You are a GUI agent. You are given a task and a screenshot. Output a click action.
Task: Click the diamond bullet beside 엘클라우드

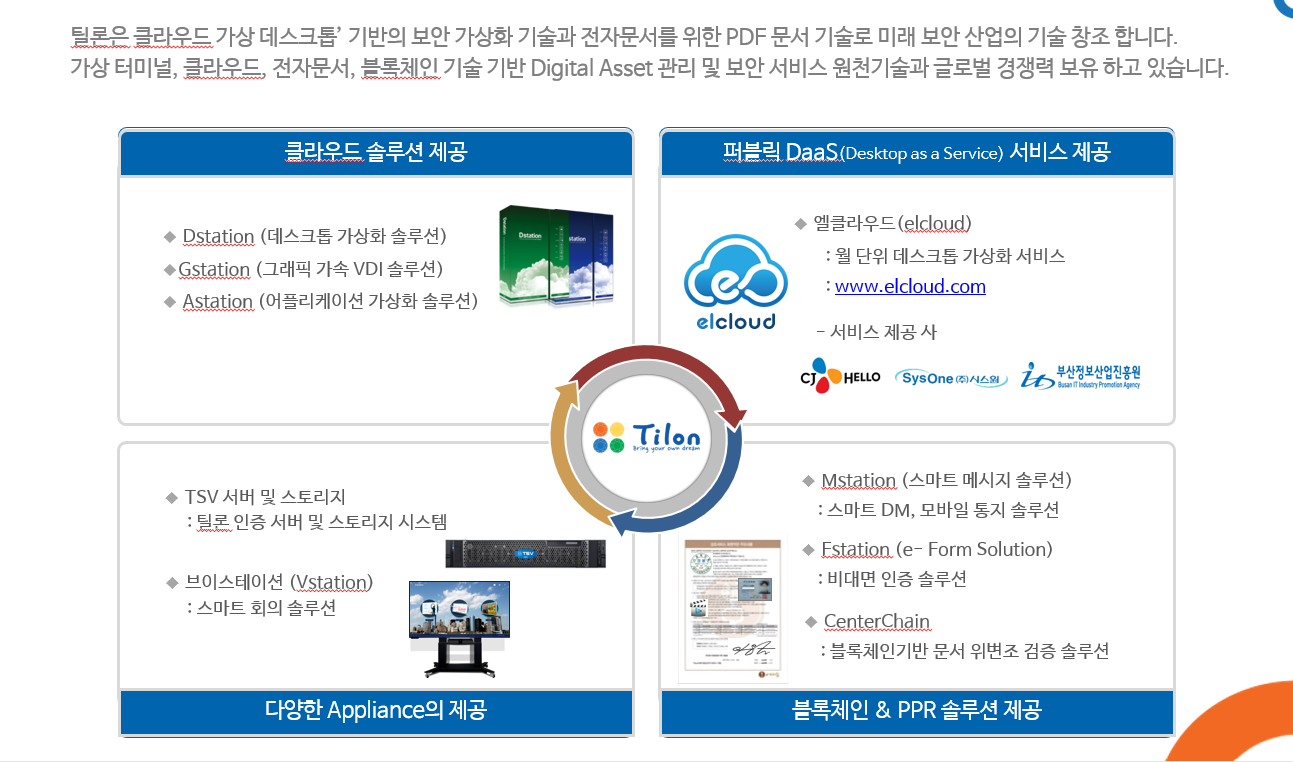800,223
